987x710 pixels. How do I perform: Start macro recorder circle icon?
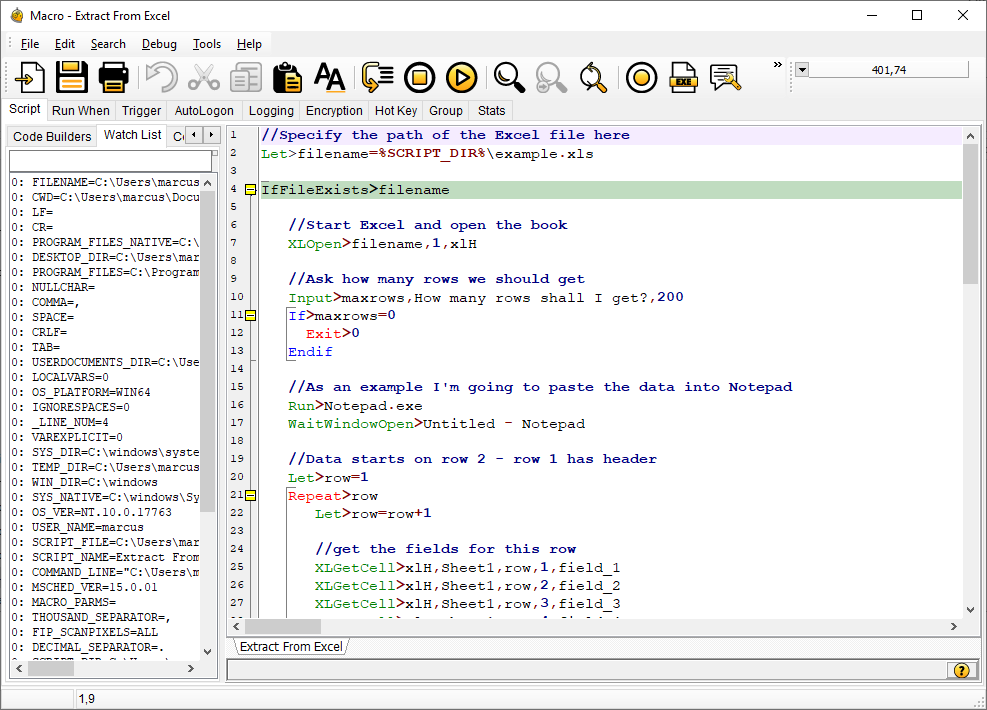[641, 77]
